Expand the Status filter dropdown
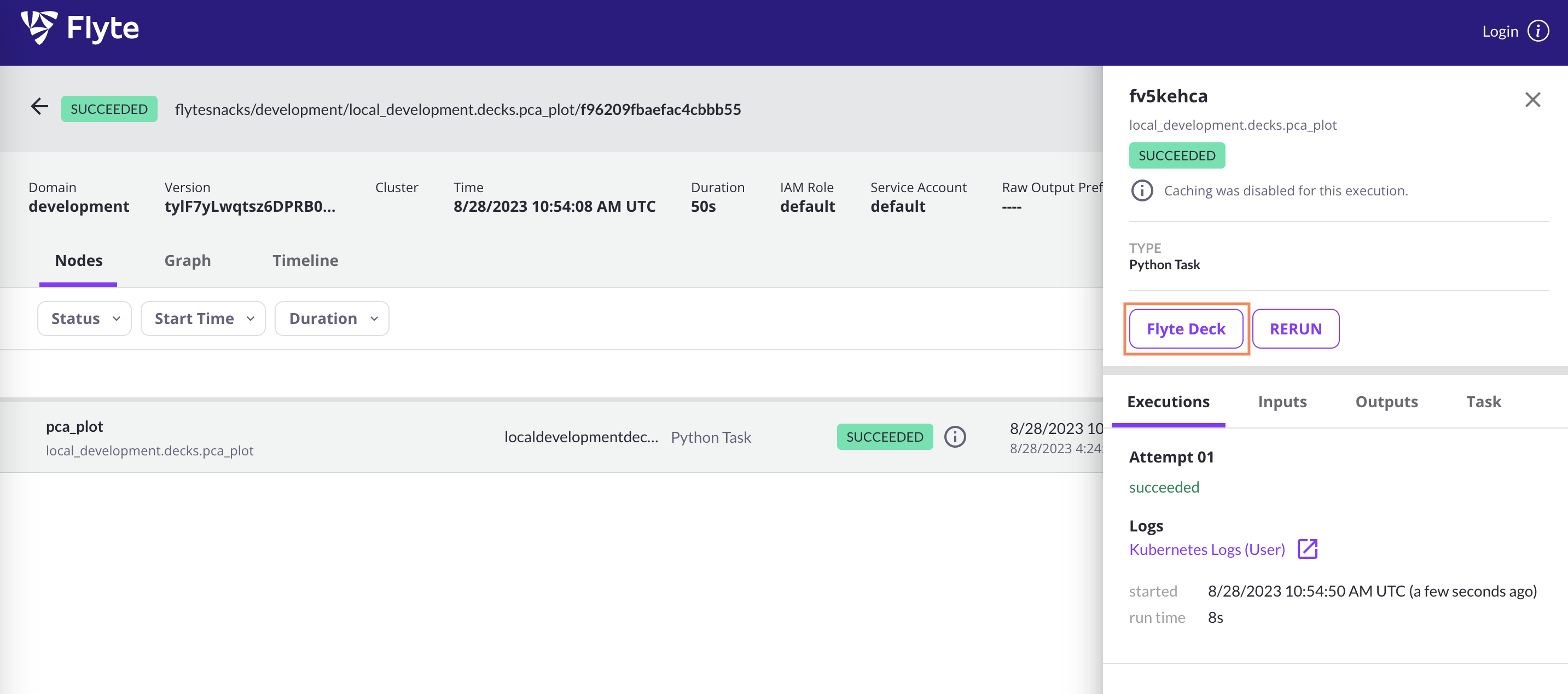This screenshot has width=1568, height=694. pyautogui.click(x=85, y=319)
